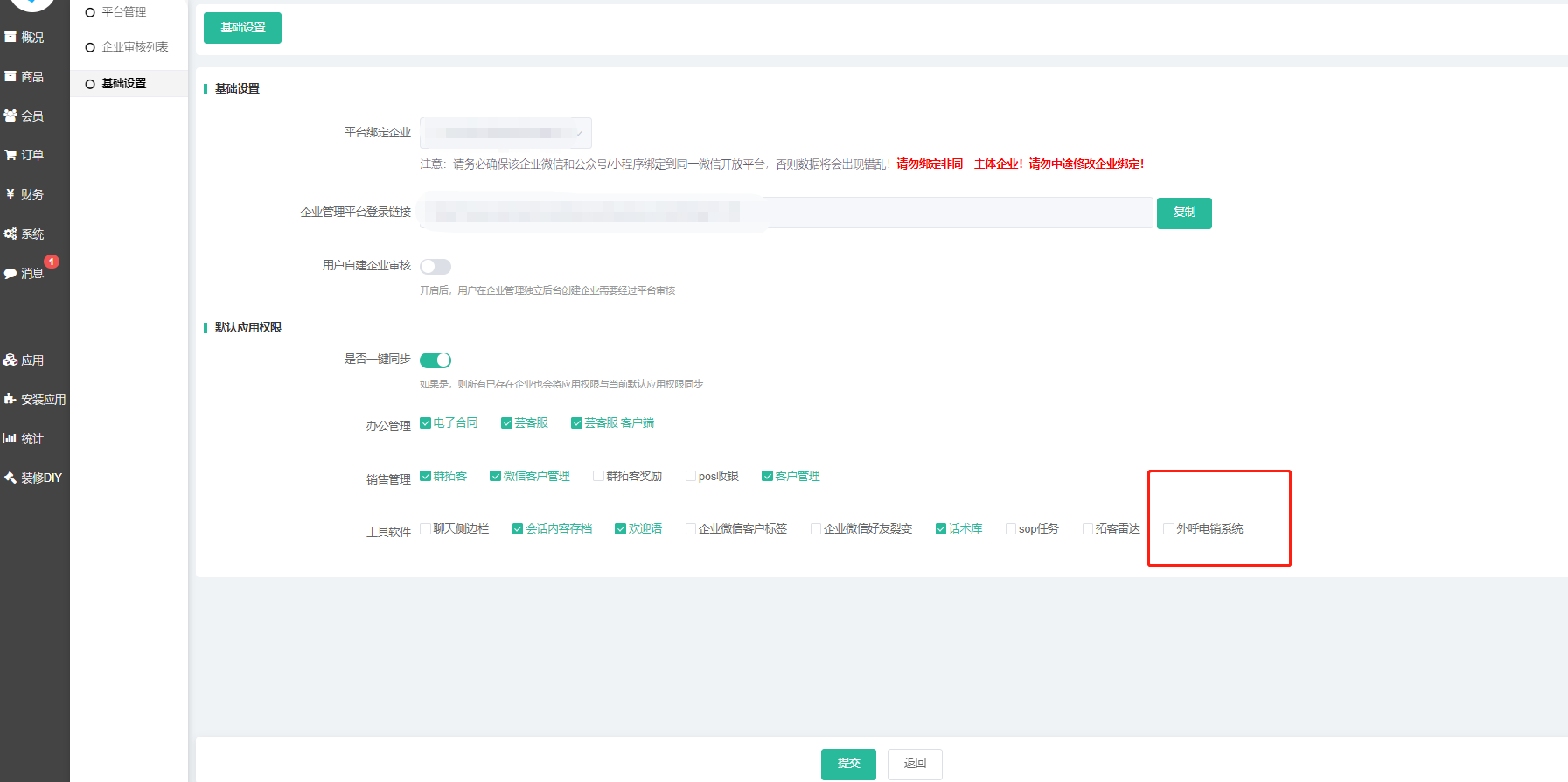Open the 应用 apps section
Viewport: 1568px width, 782px height.
coord(24,360)
